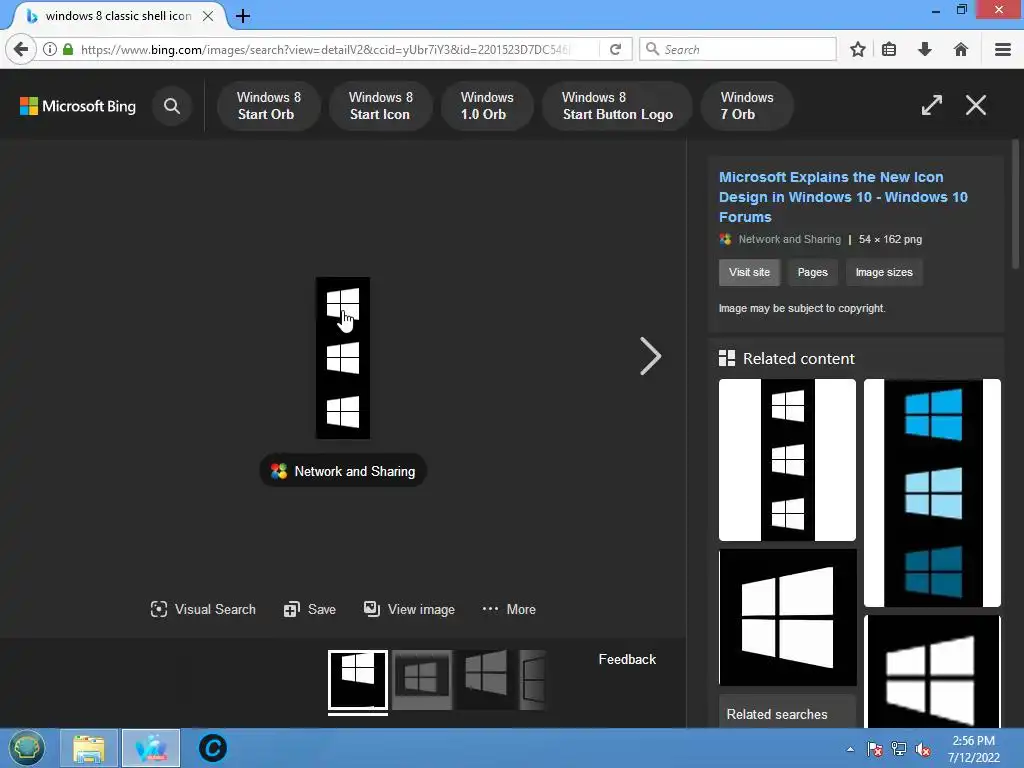Open the Bing search magnifier icon
Viewport: 1024px width, 768px height.
[172, 106]
